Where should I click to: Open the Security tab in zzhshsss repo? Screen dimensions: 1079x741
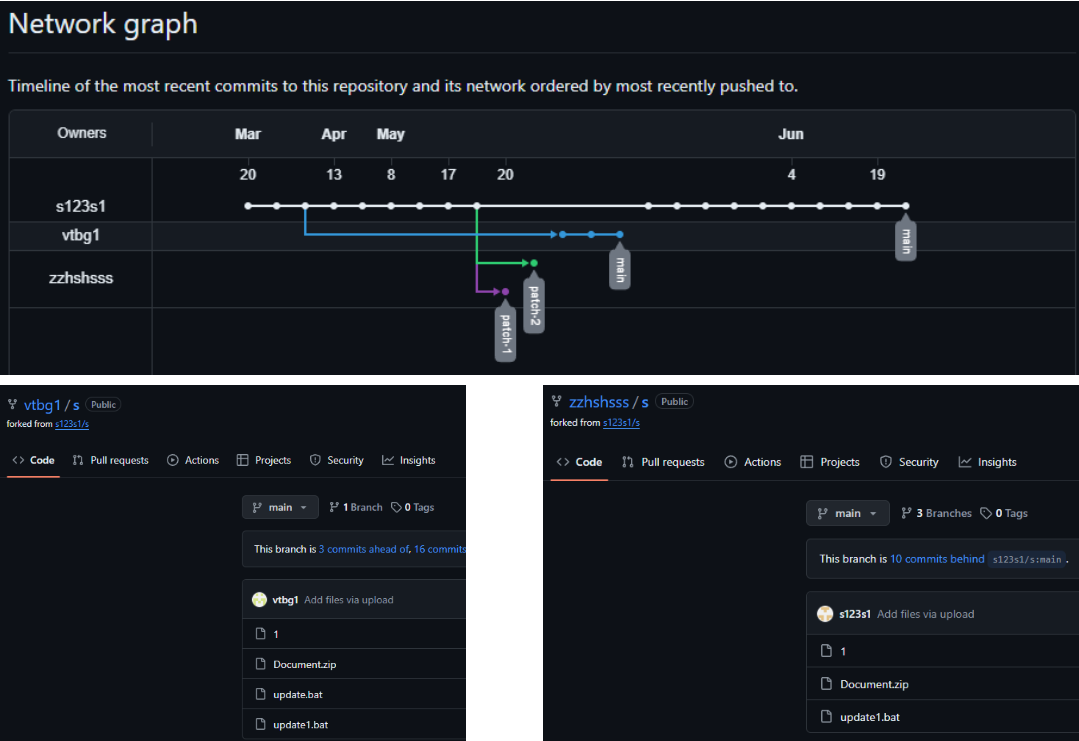tap(909, 462)
